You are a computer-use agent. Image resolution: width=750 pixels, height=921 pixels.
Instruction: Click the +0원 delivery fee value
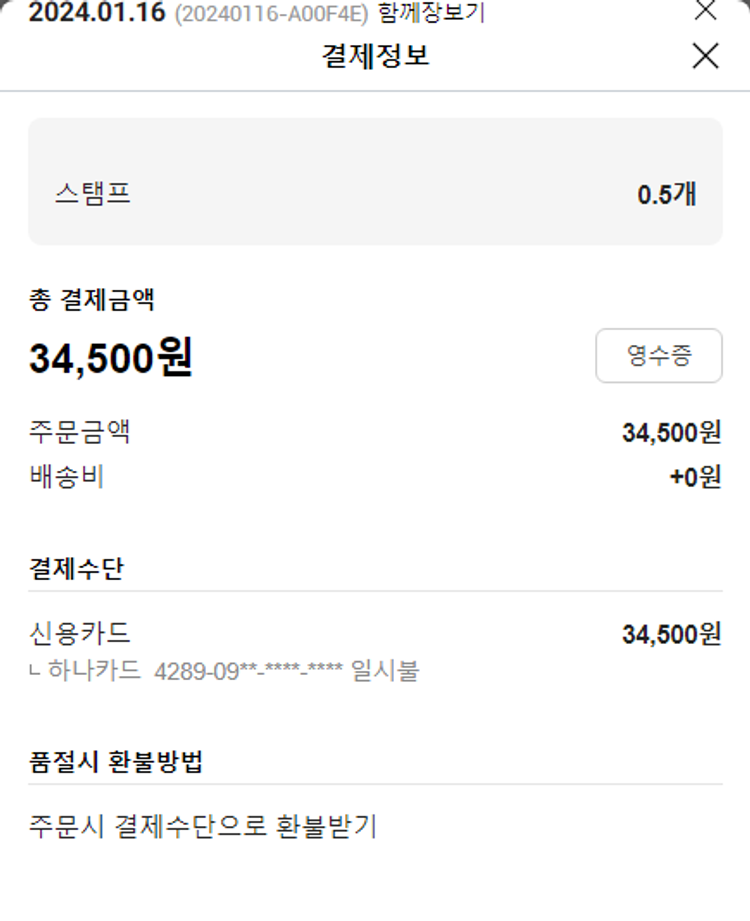(x=695, y=478)
